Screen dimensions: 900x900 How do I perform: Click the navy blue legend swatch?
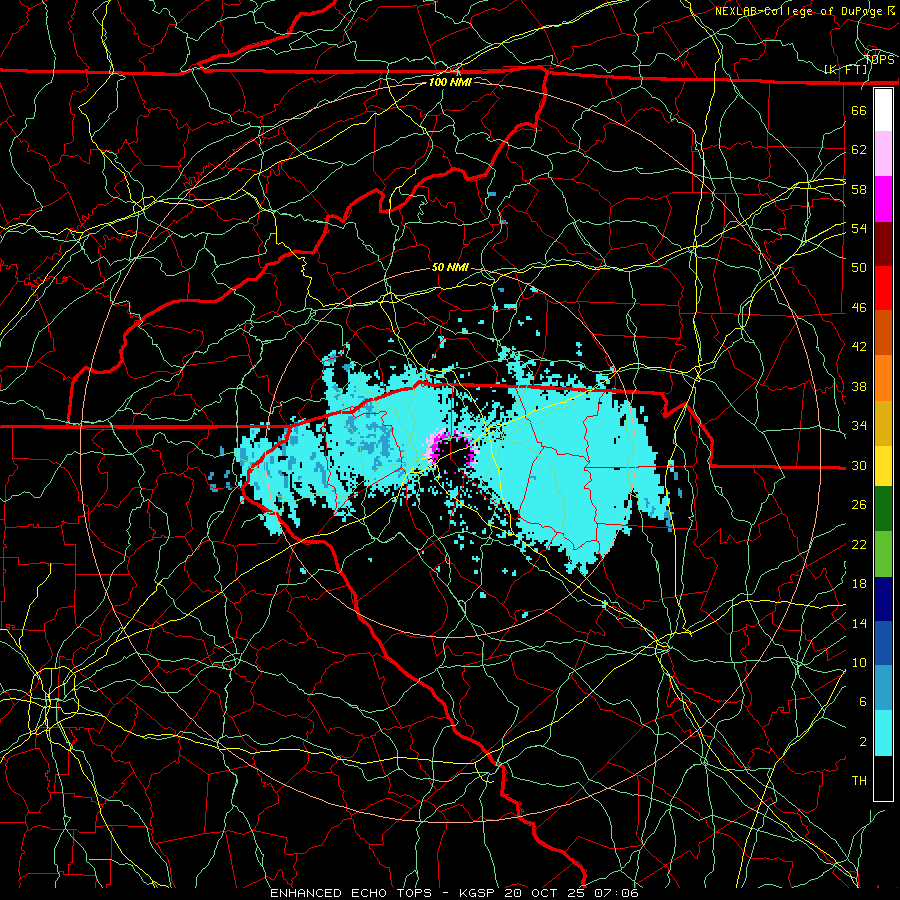[883, 599]
